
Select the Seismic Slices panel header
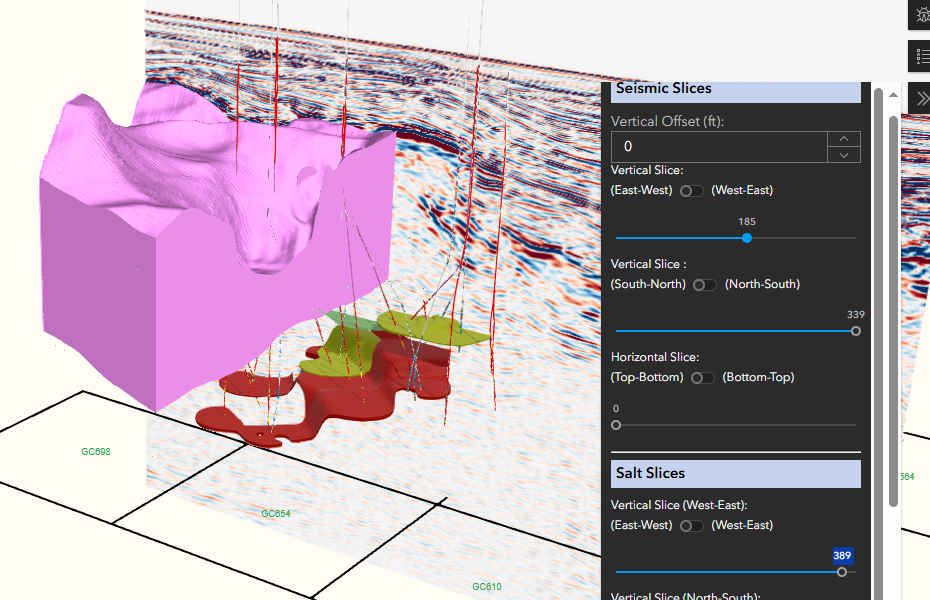click(736, 88)
